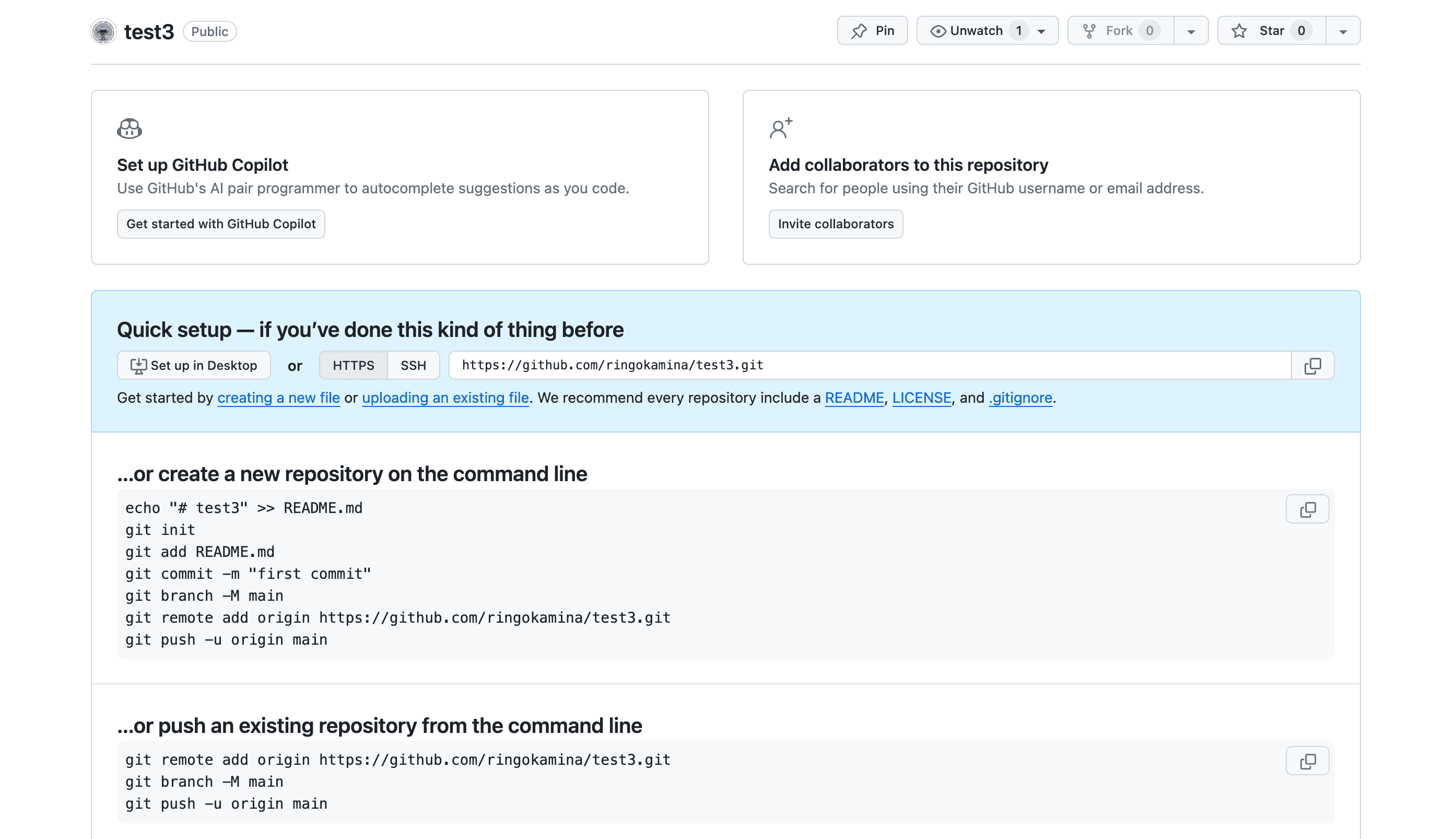This screenshot has height=839, width=1456.
Task: Open the creating a new file link
Action: [x=279, y=398]
